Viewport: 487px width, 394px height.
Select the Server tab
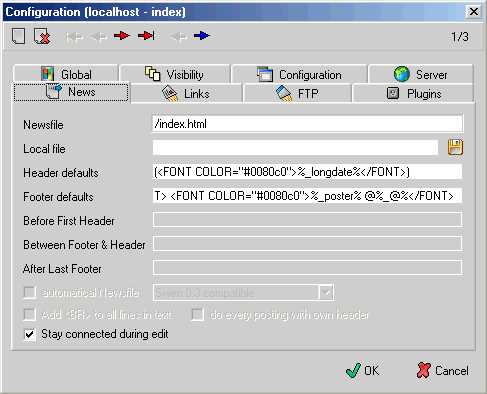coord(421,74)
